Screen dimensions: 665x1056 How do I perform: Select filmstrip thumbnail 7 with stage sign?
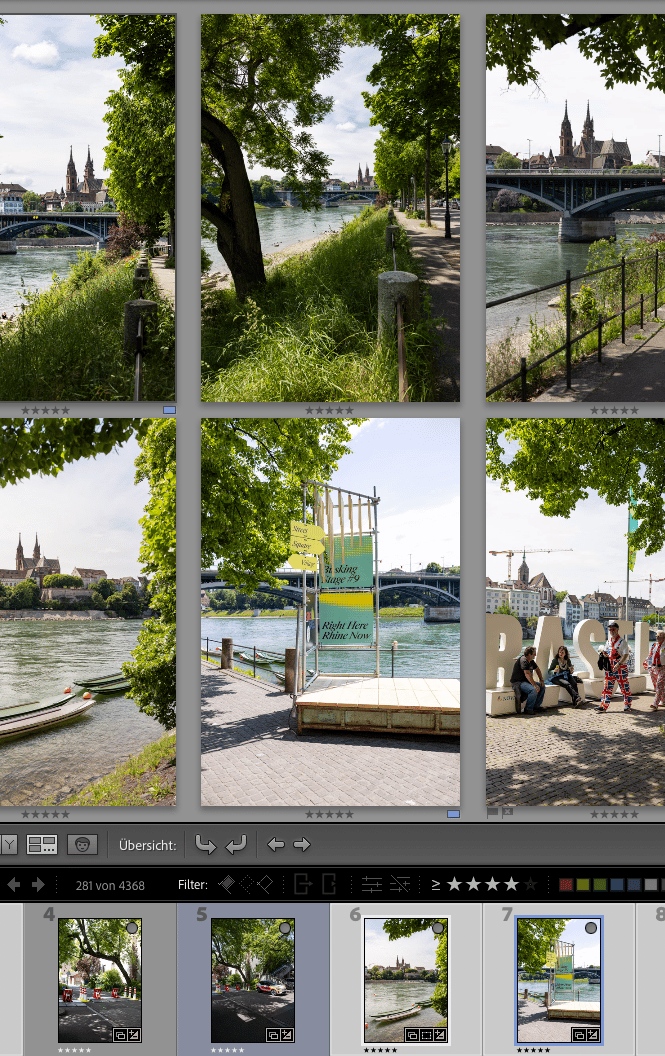pyautogui.click(x=559, y=980)
